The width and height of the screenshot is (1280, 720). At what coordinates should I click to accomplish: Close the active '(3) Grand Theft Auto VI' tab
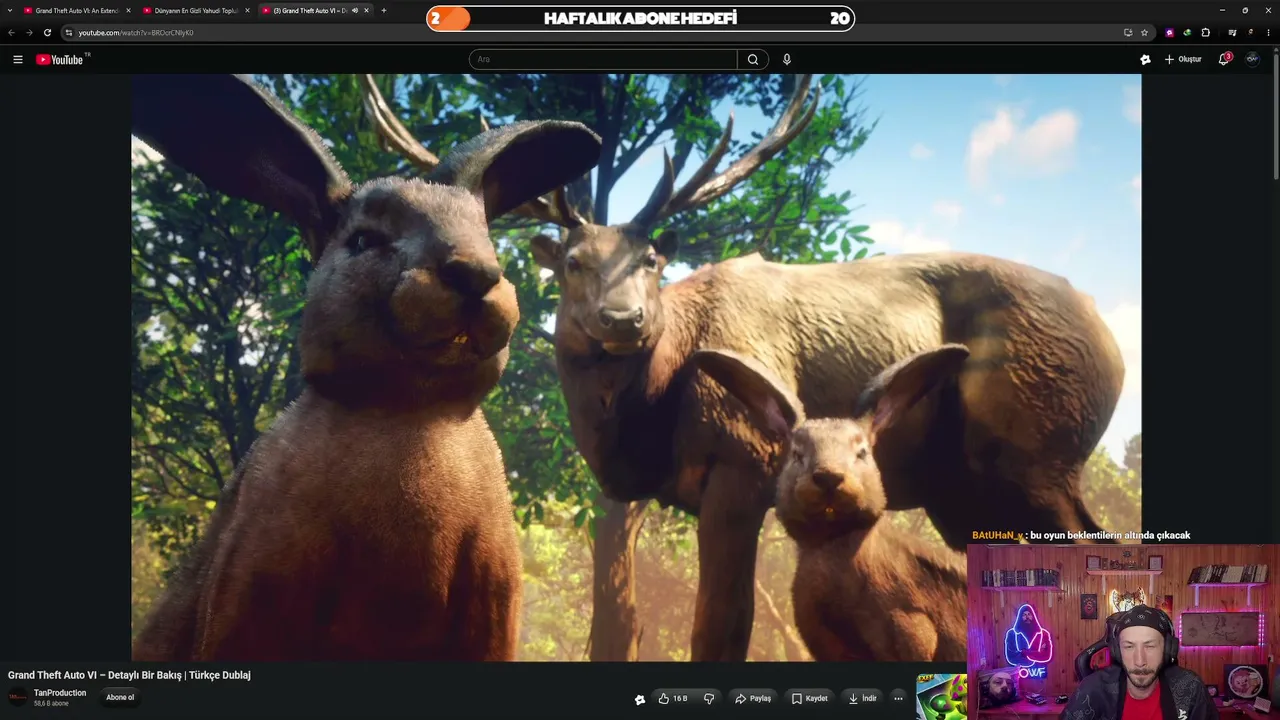[366, 10]
